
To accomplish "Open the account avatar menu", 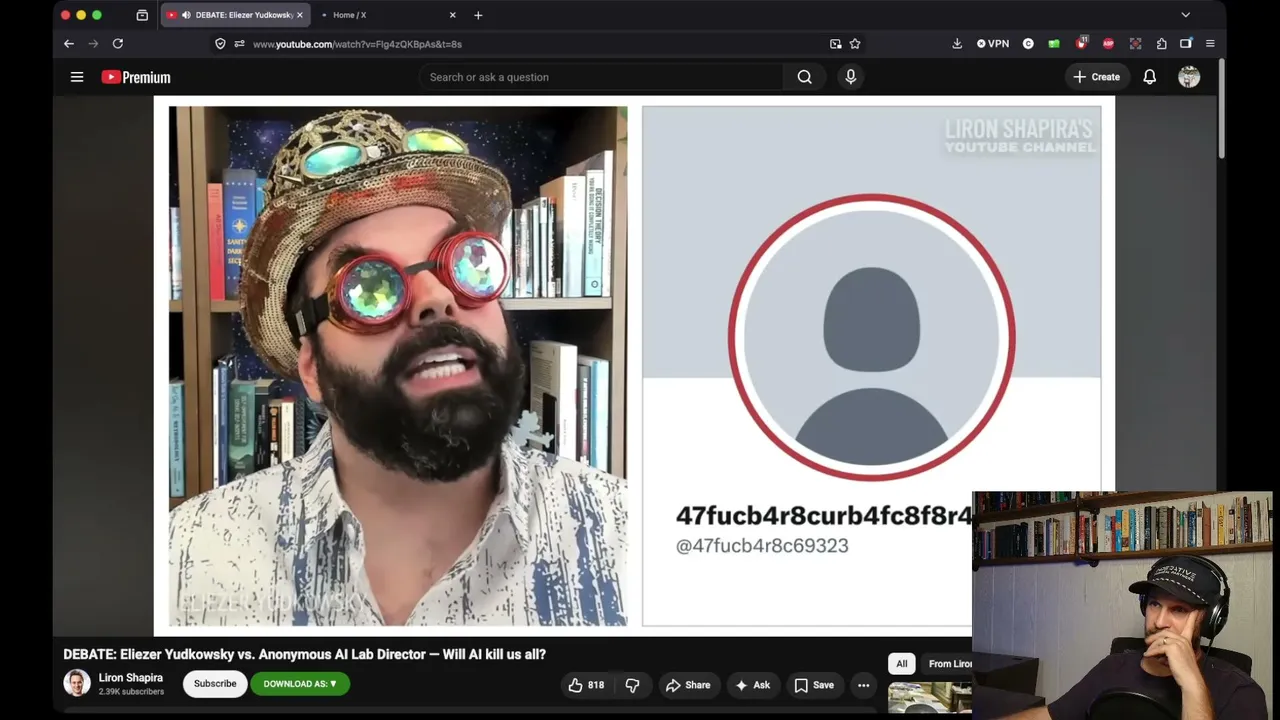I will 1189,77.
